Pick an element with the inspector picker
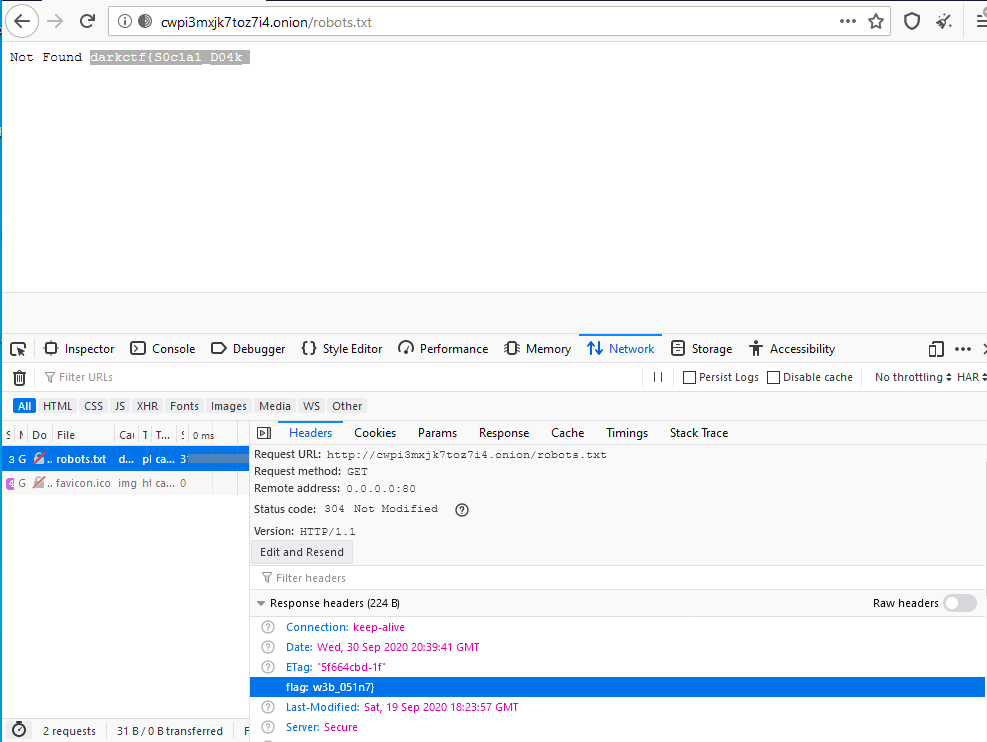This screenshot has height=742, width=987. pyautogui.click(x=18, y=349)
